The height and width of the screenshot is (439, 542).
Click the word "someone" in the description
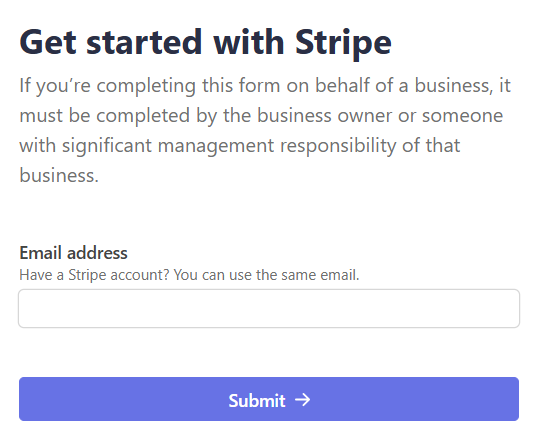[462, 116]
